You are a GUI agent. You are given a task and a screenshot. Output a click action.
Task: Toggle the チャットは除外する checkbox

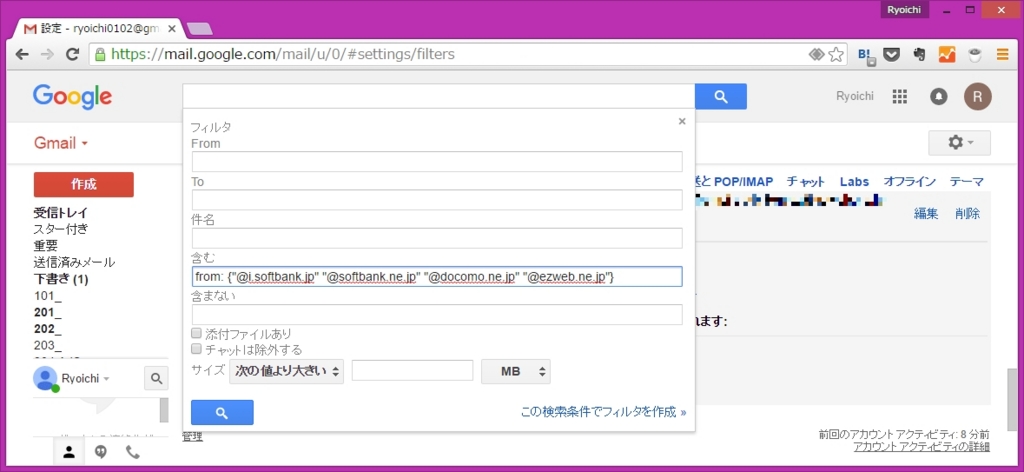196,349
